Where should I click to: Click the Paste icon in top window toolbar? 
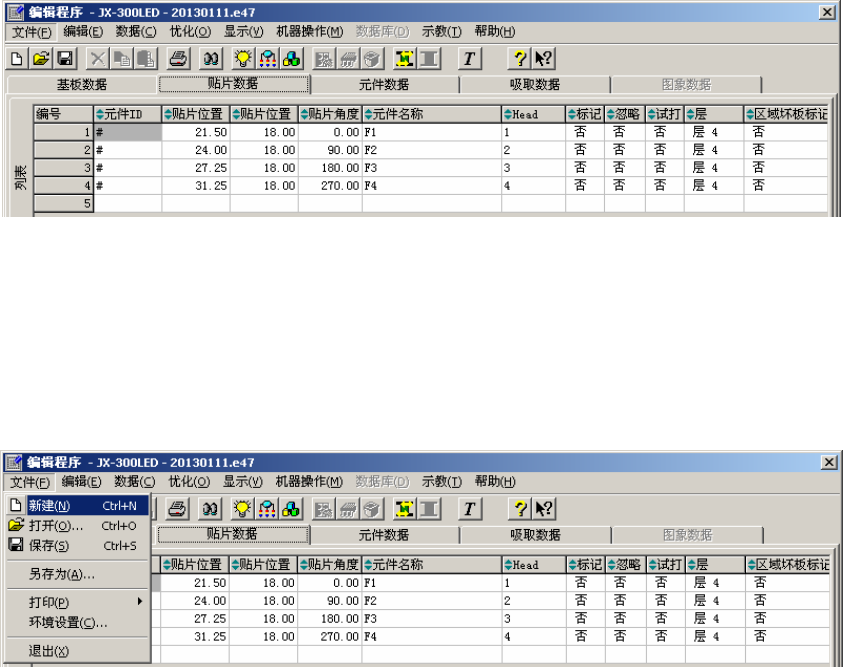tap(146, 59)
